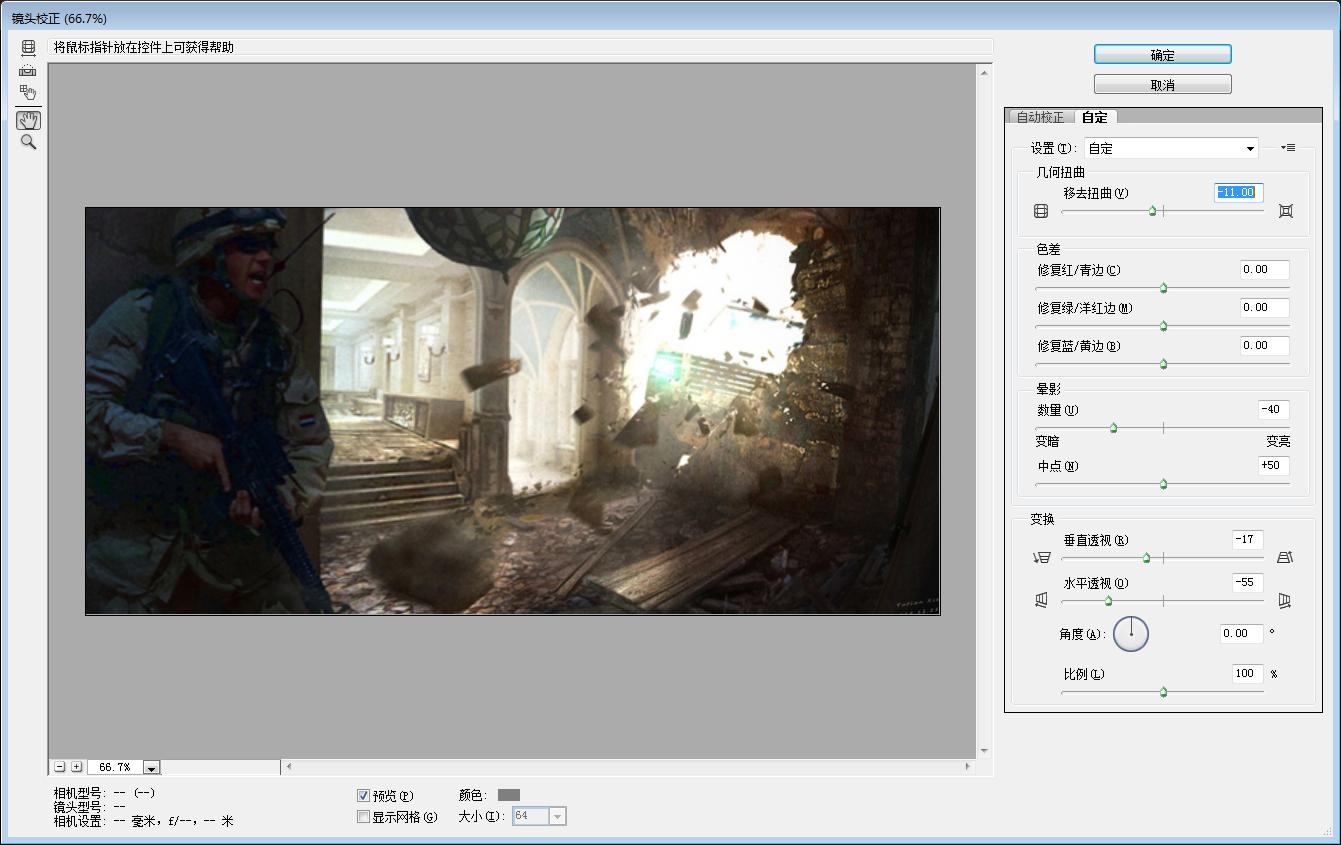1341x845 pixels.
Task: Open the zoom percentage dropdown arrow
Action: 151,767
